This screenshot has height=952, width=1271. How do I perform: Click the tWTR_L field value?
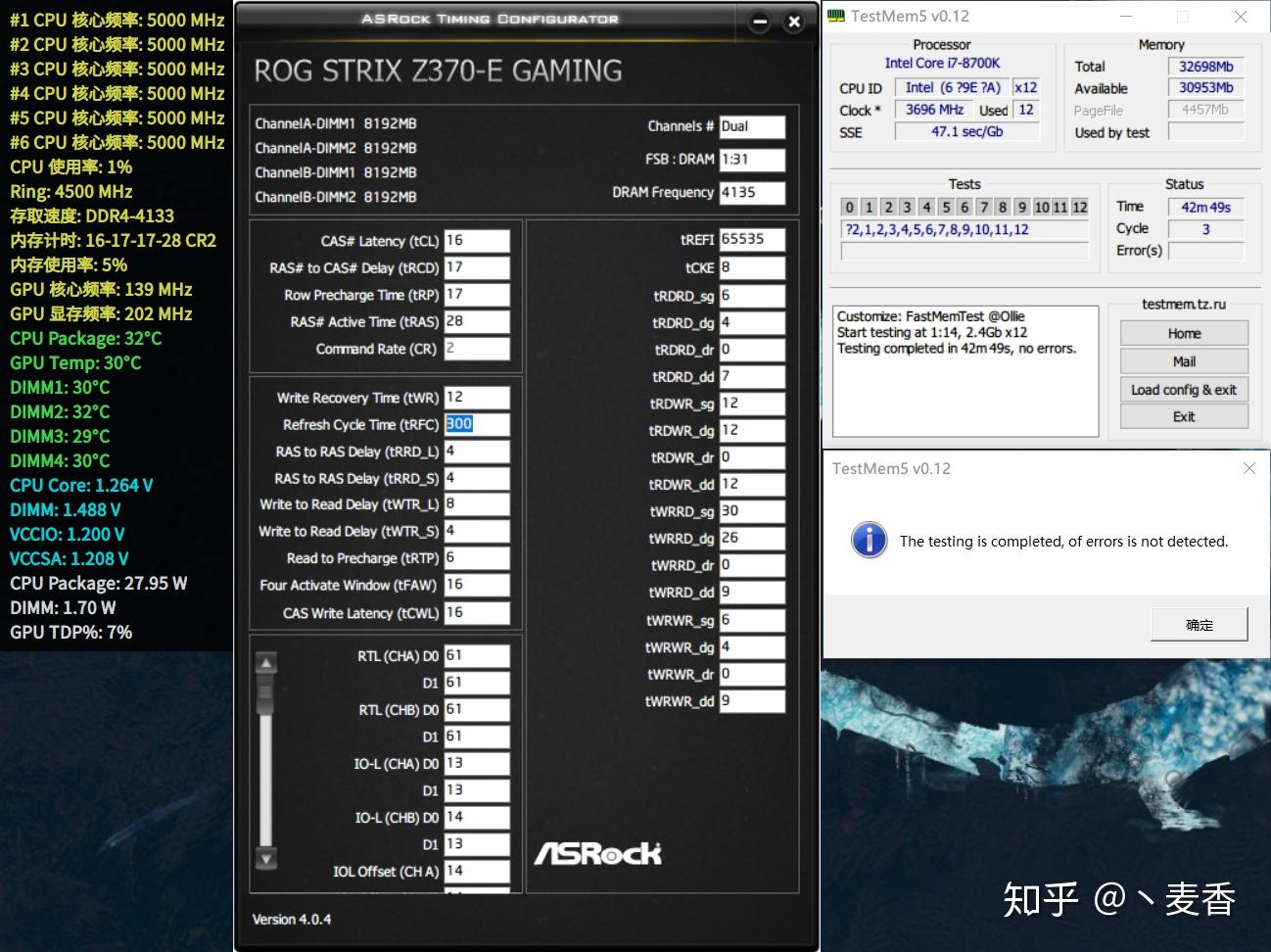[x=477, y=504]
